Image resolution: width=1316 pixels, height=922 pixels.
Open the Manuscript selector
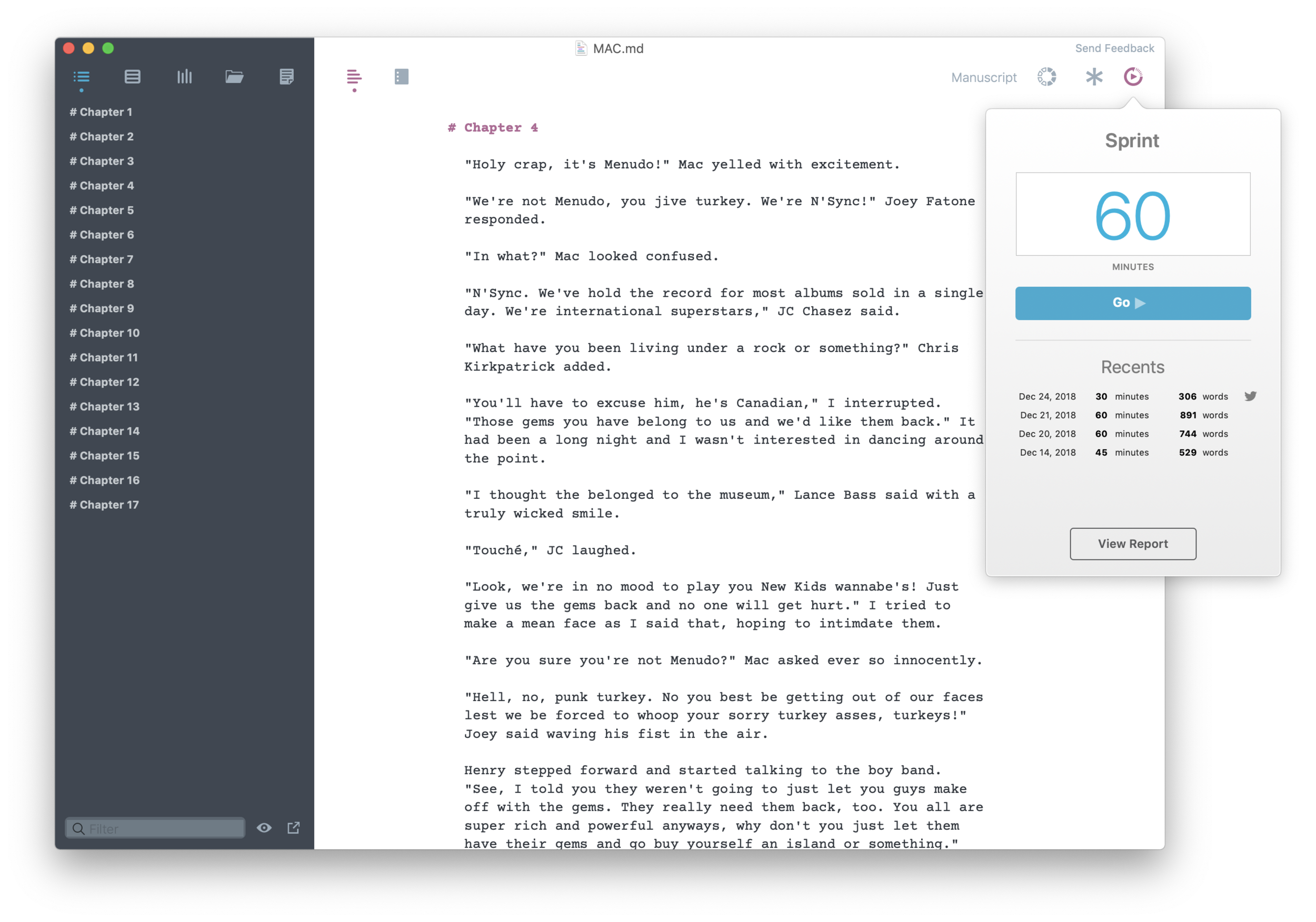tap(983, 77)
